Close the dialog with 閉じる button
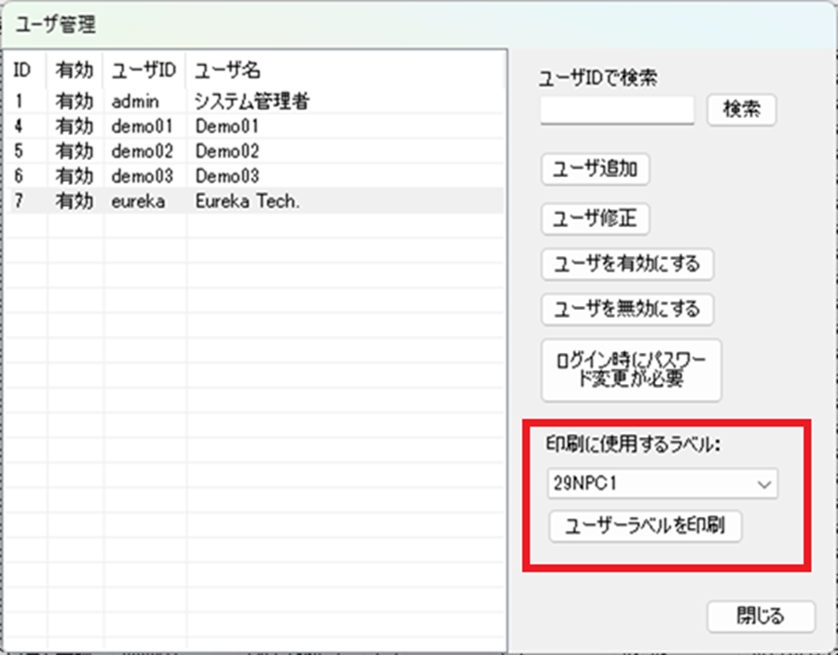838x655 pixels. [x=760, y=616]
